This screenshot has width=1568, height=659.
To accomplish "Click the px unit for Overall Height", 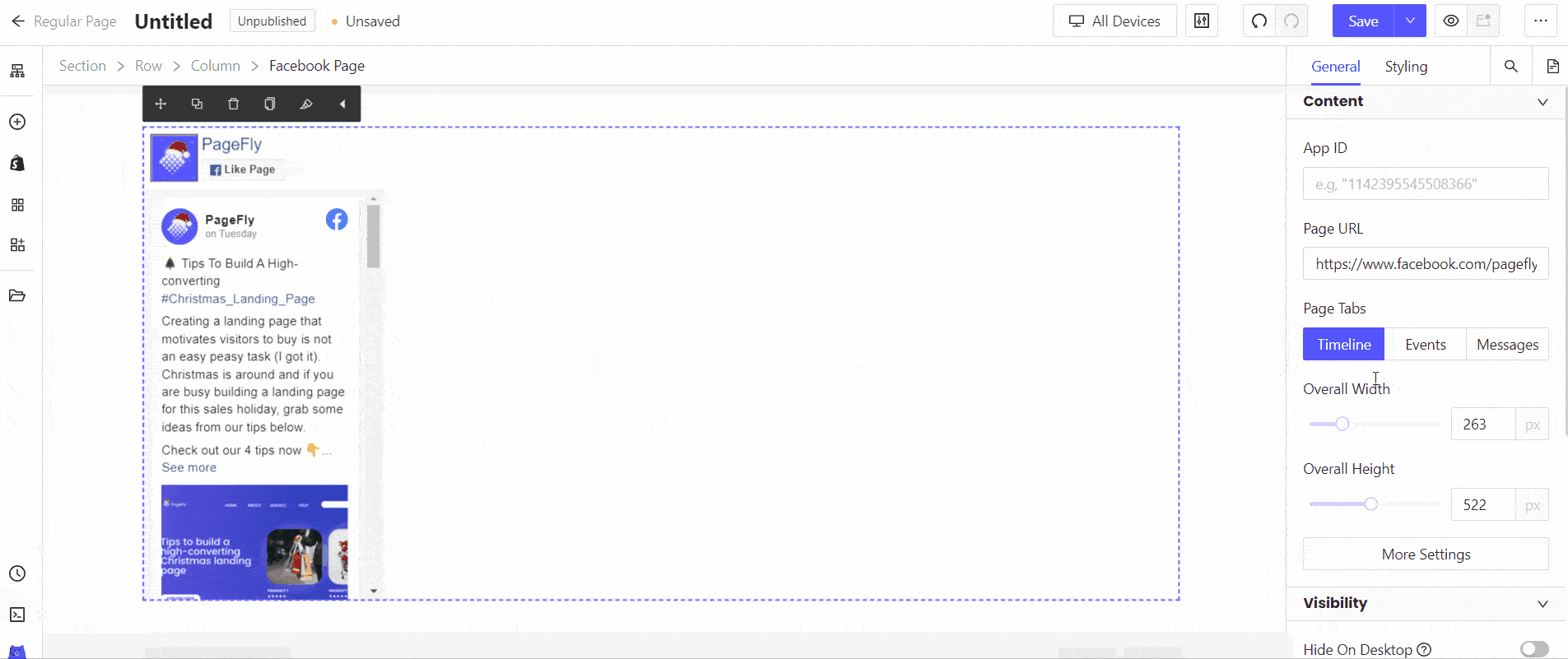I will coord(1533,505).
